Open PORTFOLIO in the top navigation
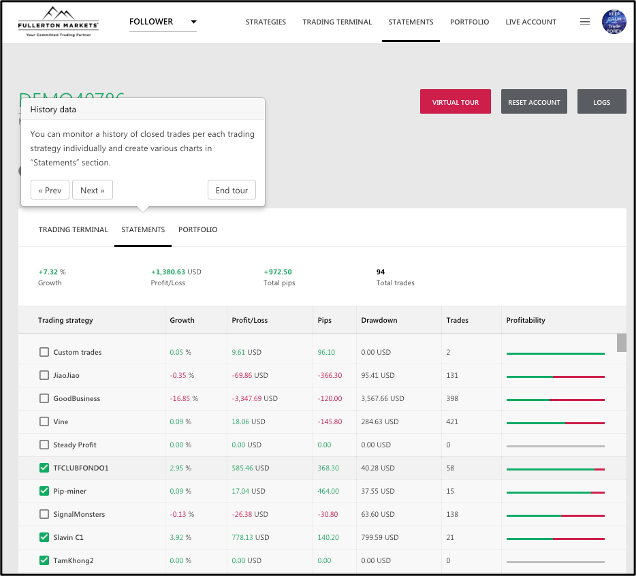Image resolution: width=636 pixels, height=576 pixels. [x=469, y=22]
